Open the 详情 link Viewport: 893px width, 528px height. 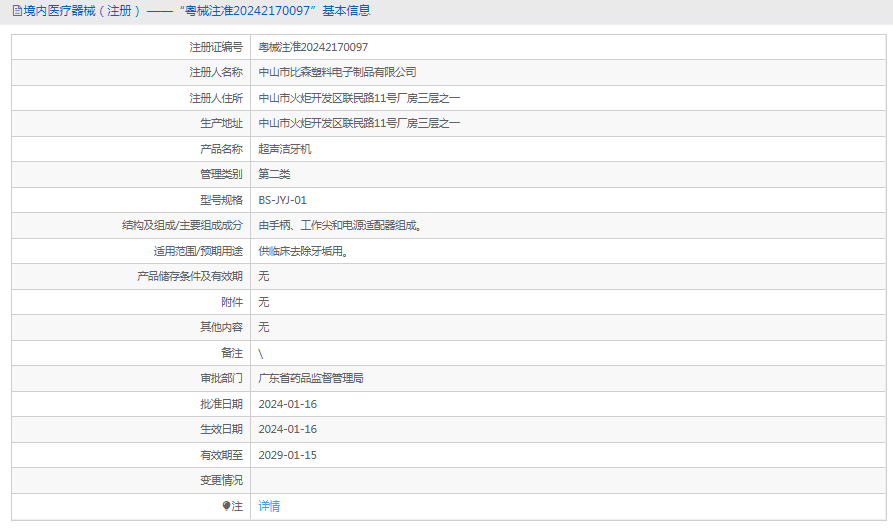pyautogui.click(x=269, y=506)
